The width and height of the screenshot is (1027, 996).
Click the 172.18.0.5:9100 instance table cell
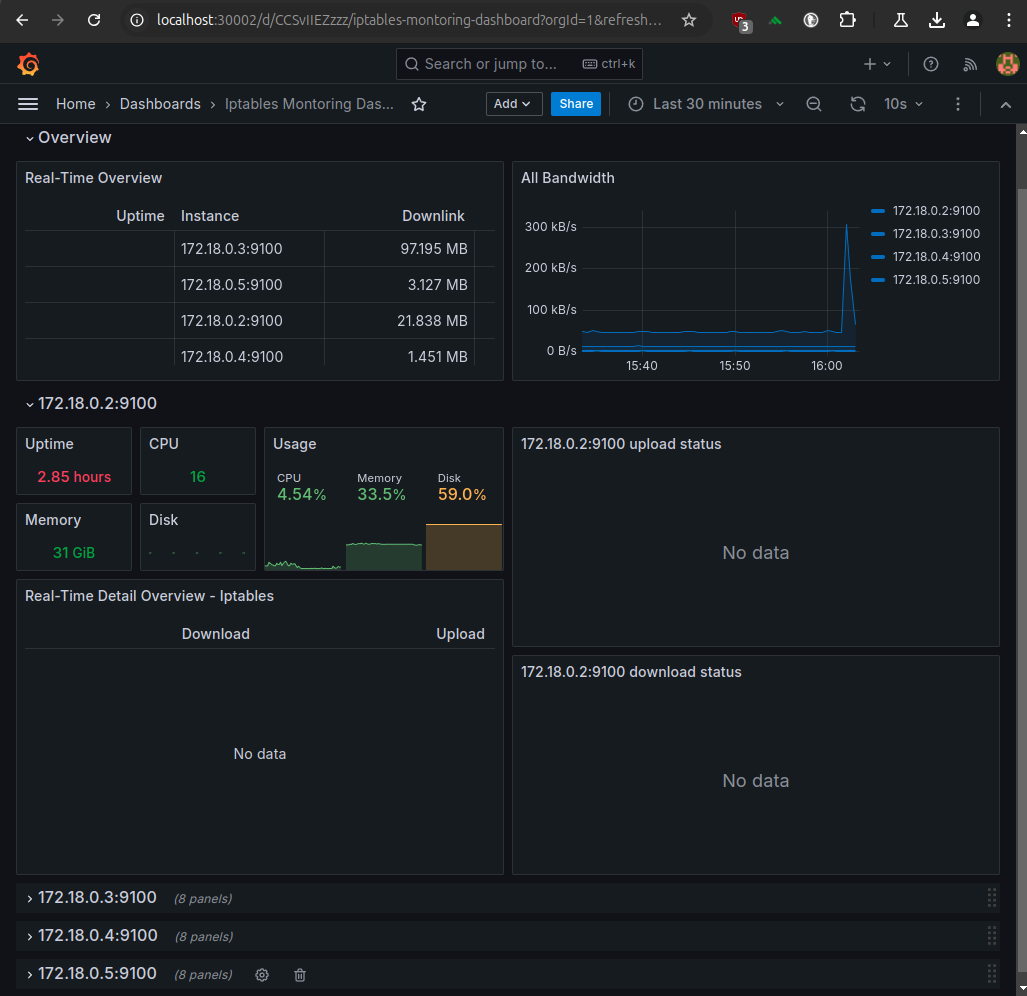point(231,285)
